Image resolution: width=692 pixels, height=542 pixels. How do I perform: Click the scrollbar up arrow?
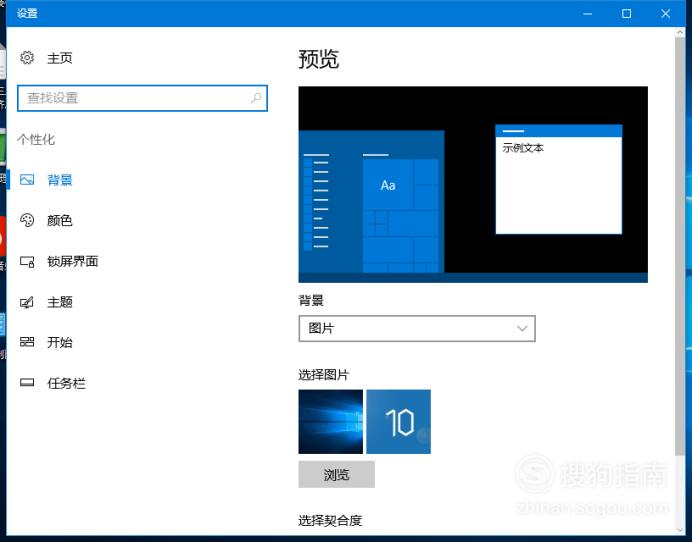click(680, 33)
